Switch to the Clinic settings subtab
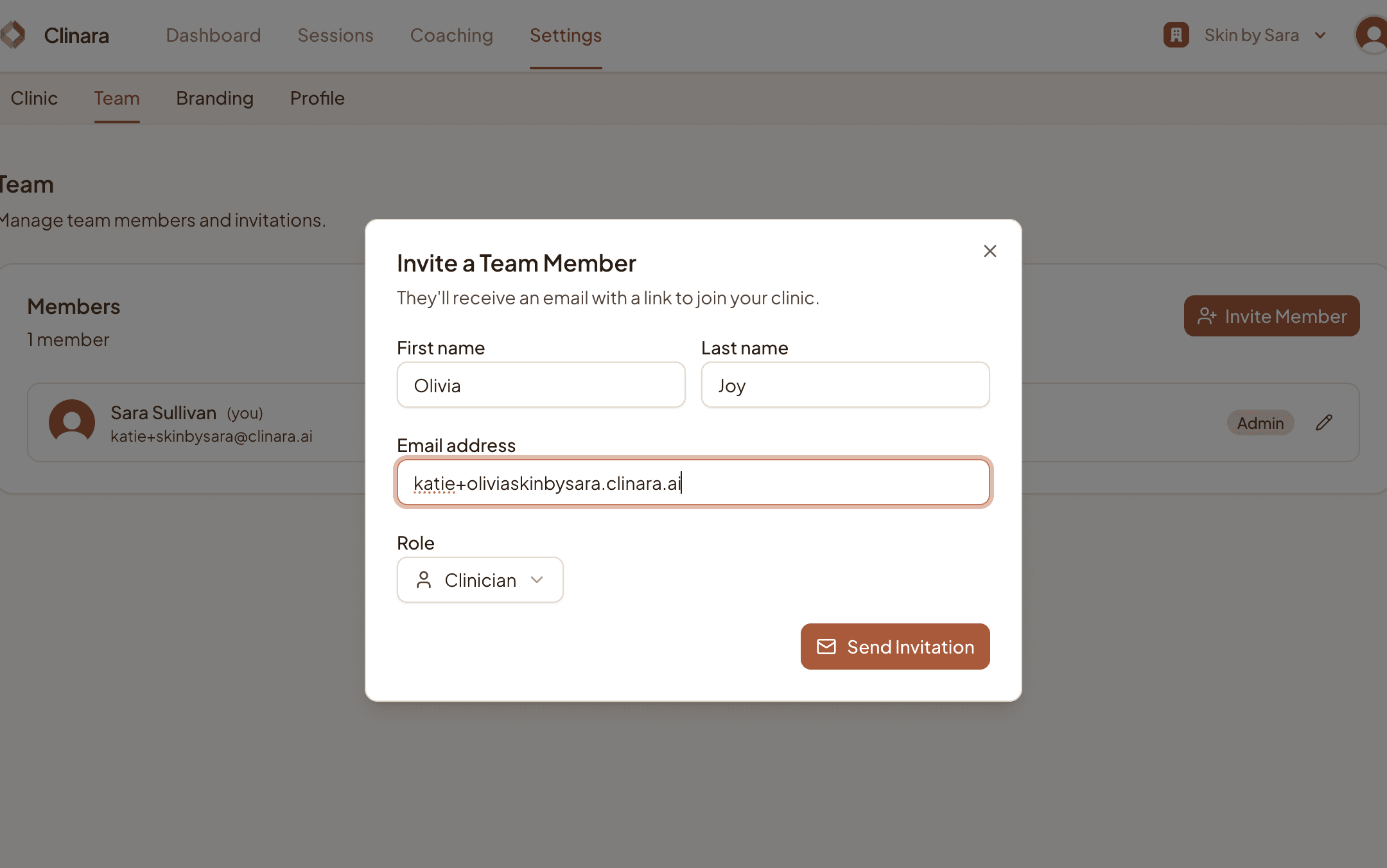Screen dimensions: 1387x868 (x=34, y=98)
